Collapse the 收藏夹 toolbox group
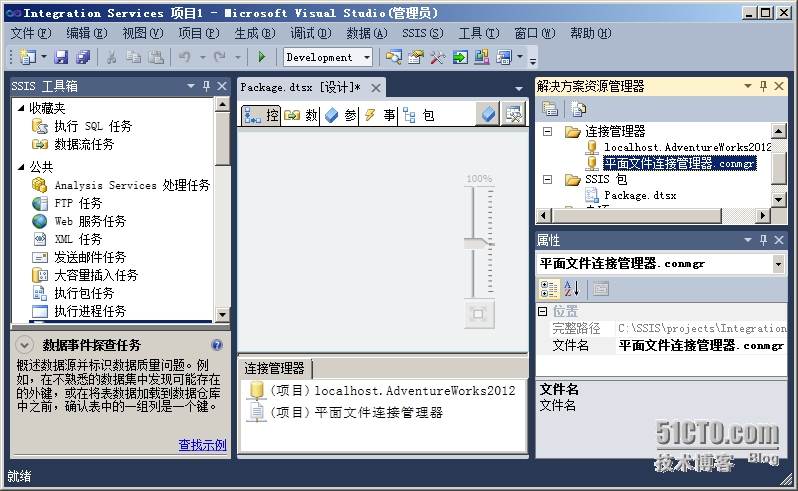Image resolution: width=798 pixels, height=491 pixels. click(21, 108)
